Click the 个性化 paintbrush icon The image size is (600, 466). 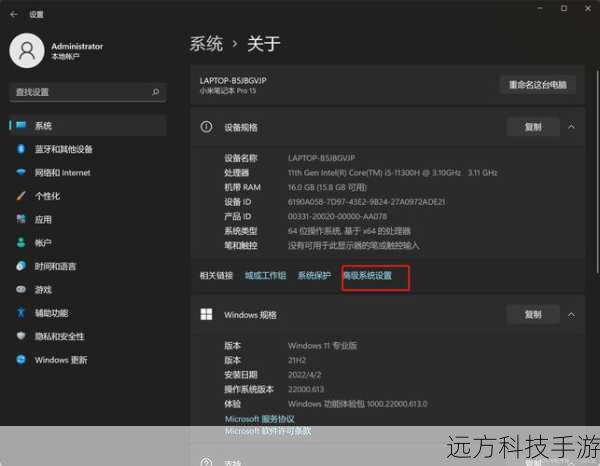21,196
